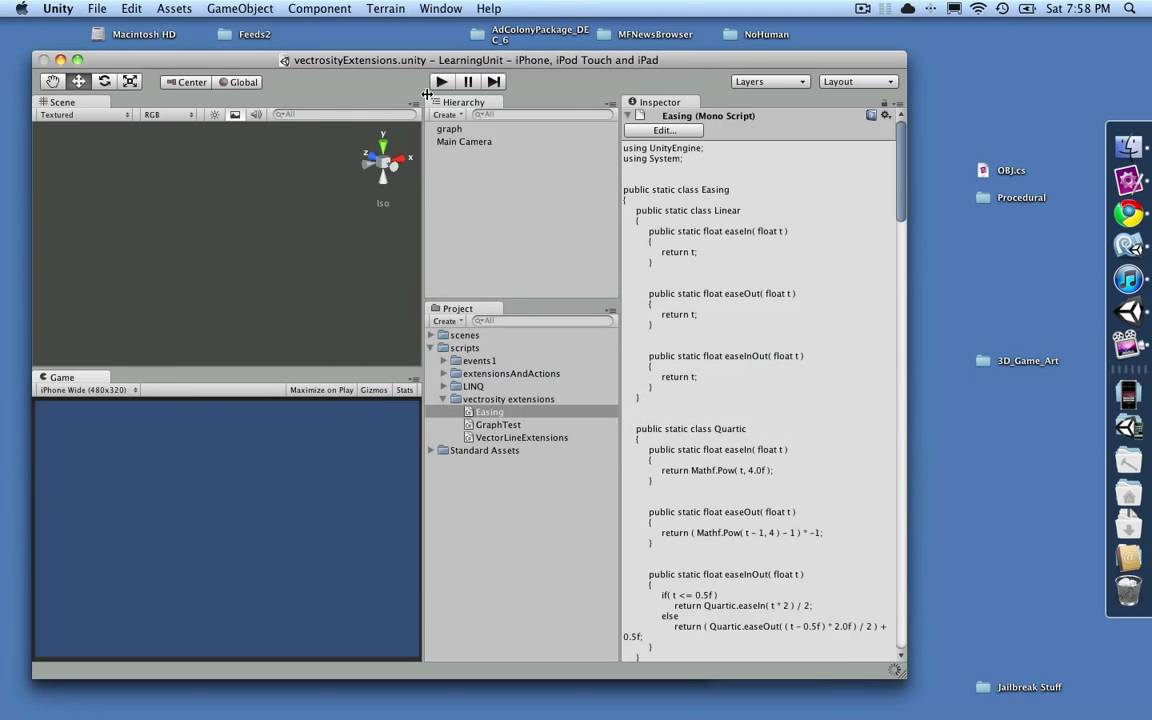Select the Project tab
Viewport: 1152px width, 720px height.
tap(464, 309)
